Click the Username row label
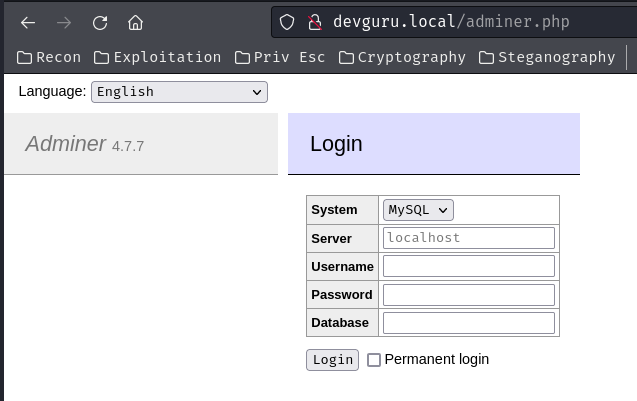This screenshot has width=637, height=401. [x=342, y=267]
